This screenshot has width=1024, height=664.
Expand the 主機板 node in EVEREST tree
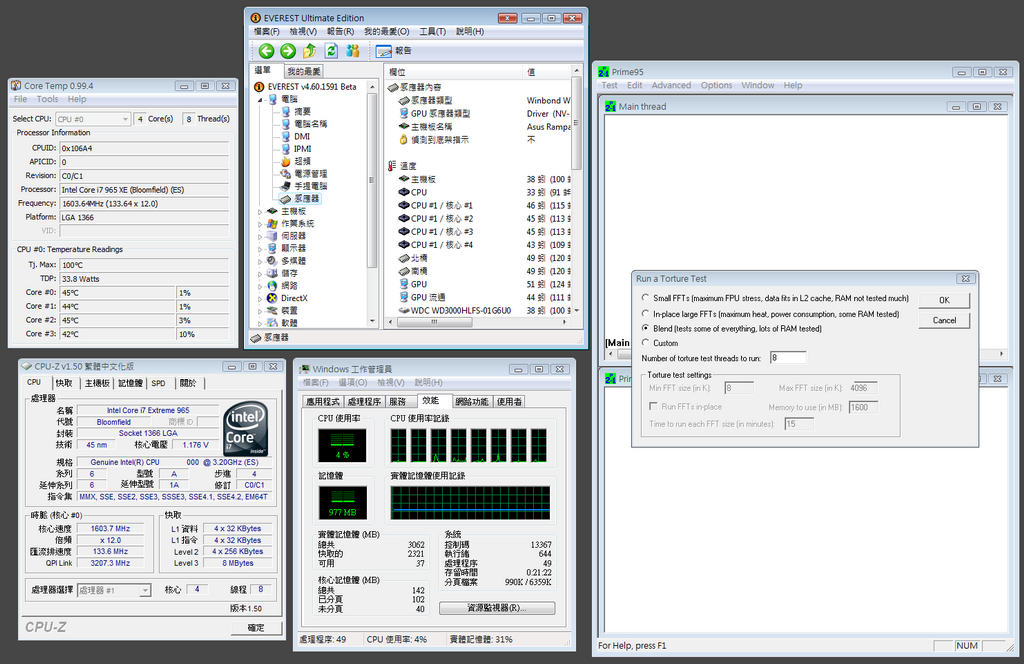[x=261, y=211]
